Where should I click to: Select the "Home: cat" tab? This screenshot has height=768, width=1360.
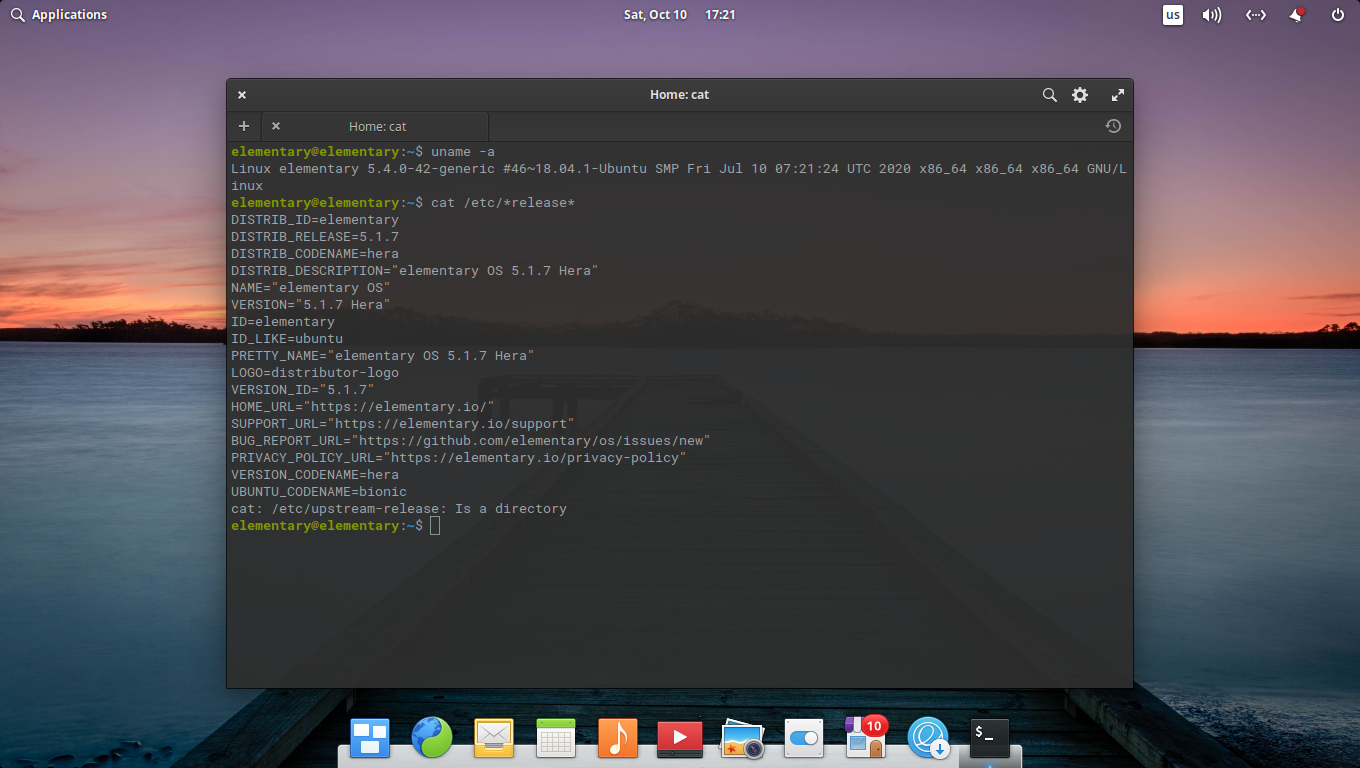click(x=377, y=126)
